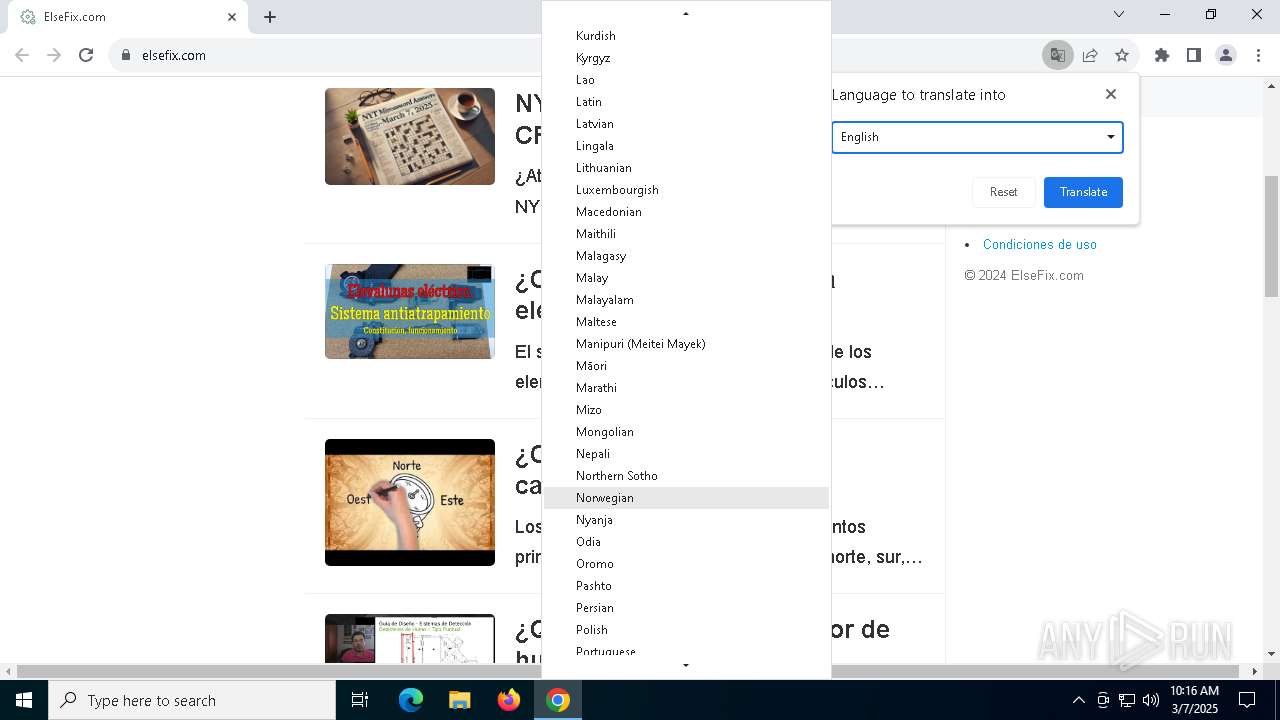
Task: Go forward to next page
Action: coord(54,55)
